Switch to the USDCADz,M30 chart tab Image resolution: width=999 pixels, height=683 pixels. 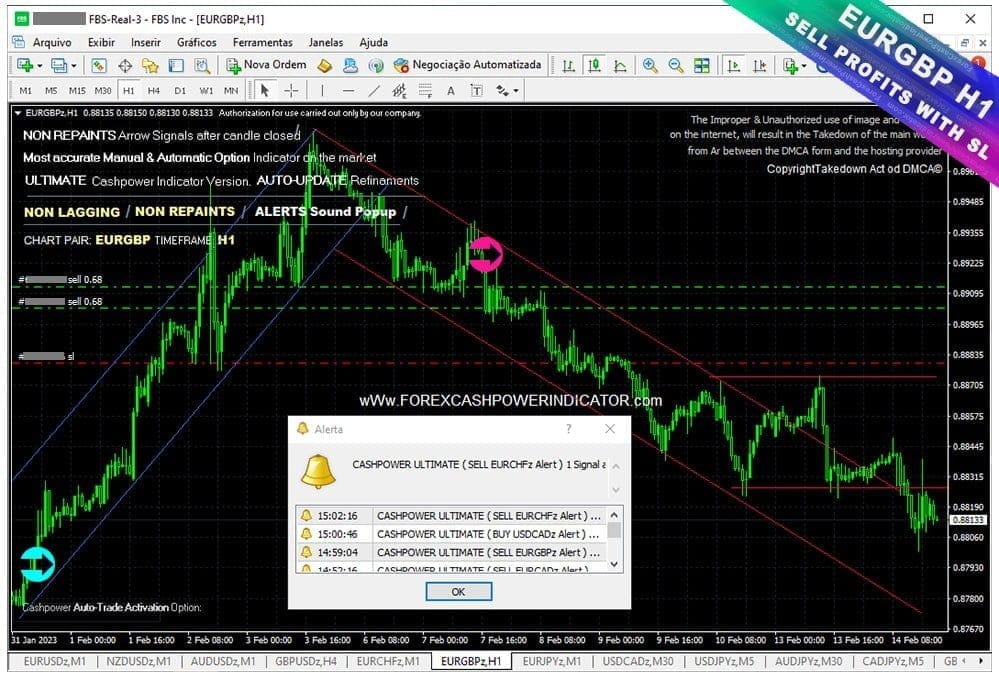pos(637,661)
